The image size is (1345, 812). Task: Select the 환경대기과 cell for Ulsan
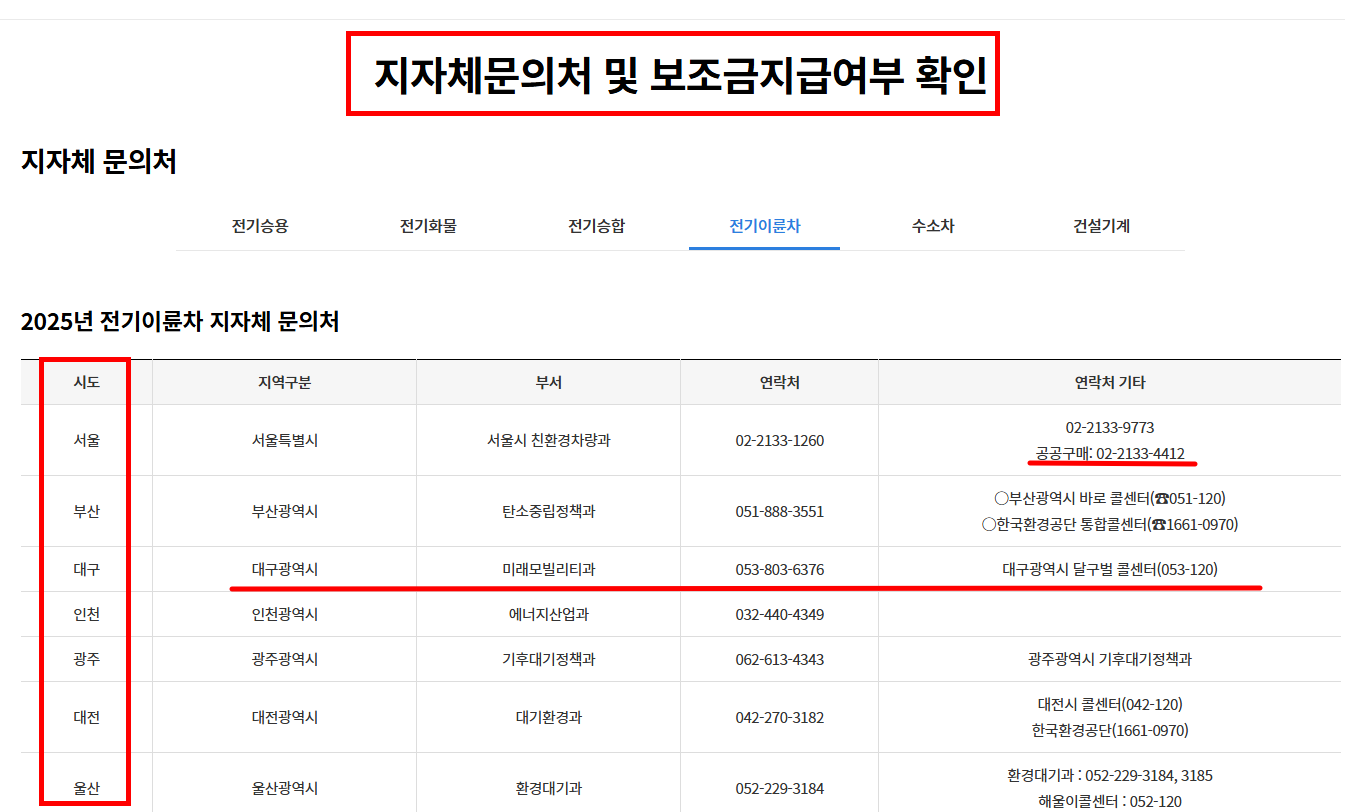coord(546,787)
